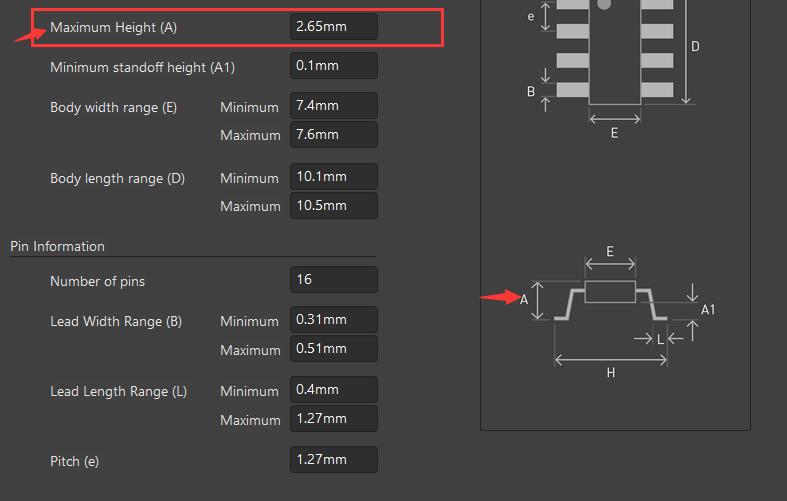
Task: Edit the Number of pins field
Action: (334, 280)
